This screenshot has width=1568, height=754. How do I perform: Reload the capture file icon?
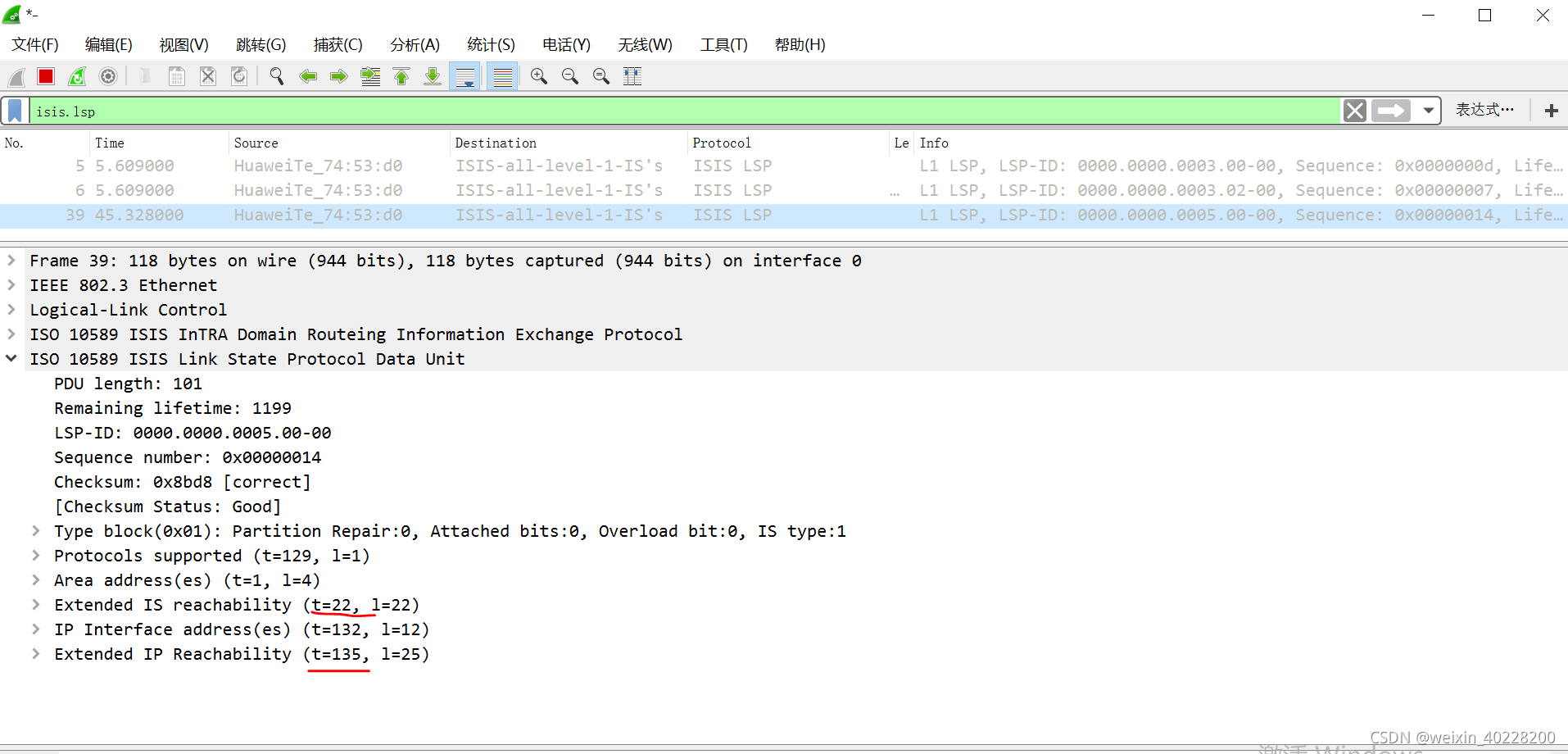(x=239, y=77)
